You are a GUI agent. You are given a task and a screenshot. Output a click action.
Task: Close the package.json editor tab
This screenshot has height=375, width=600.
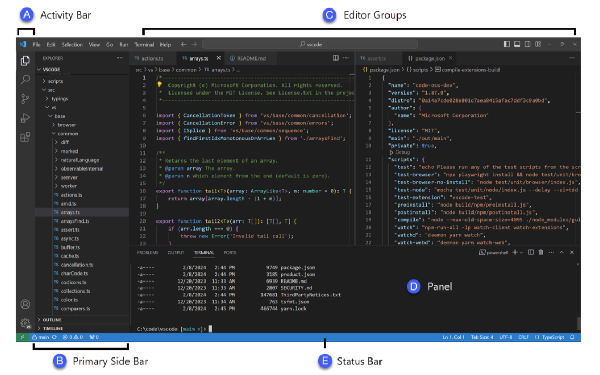pos(451,58)
